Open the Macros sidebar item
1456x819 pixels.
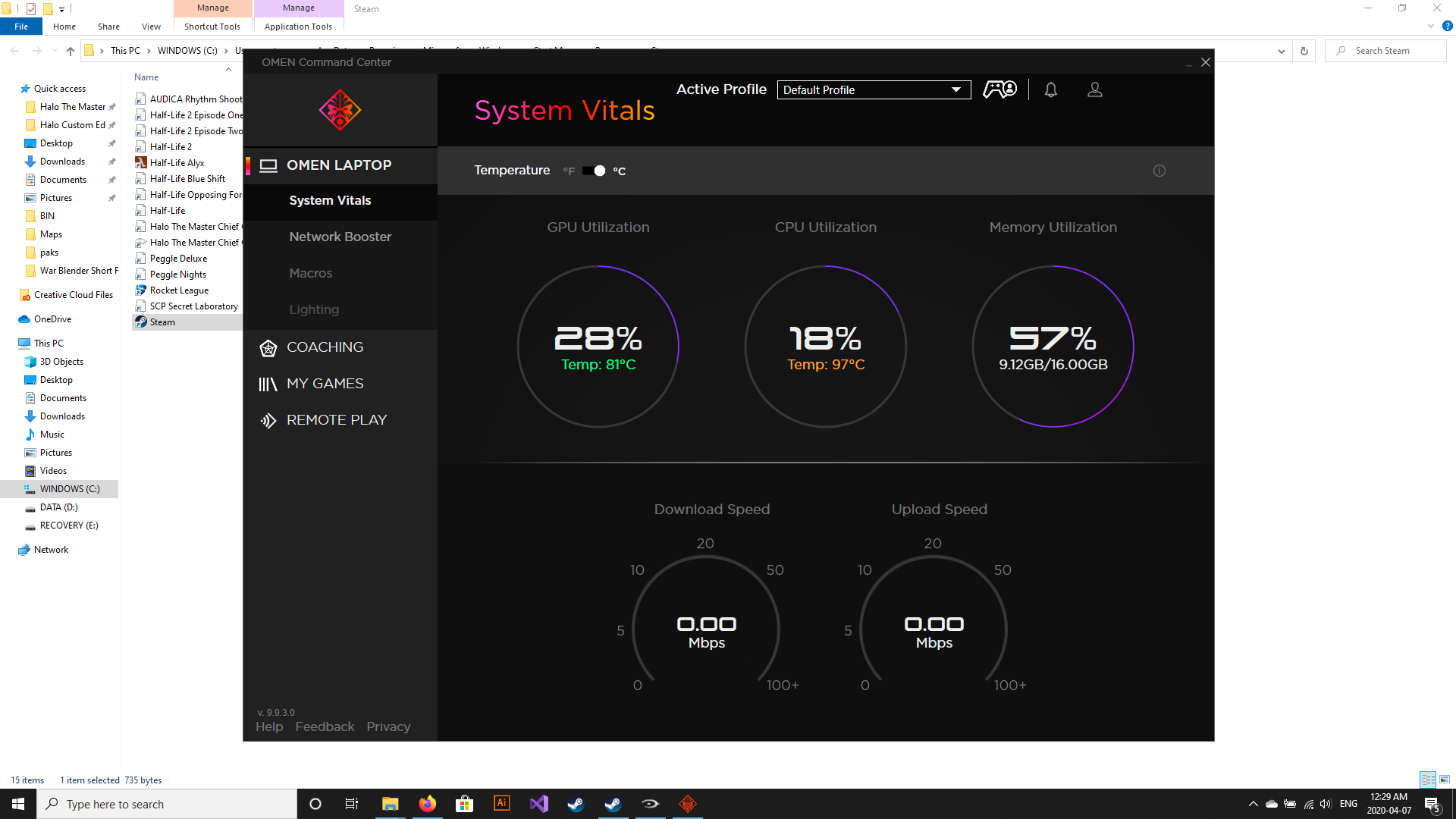310,273
